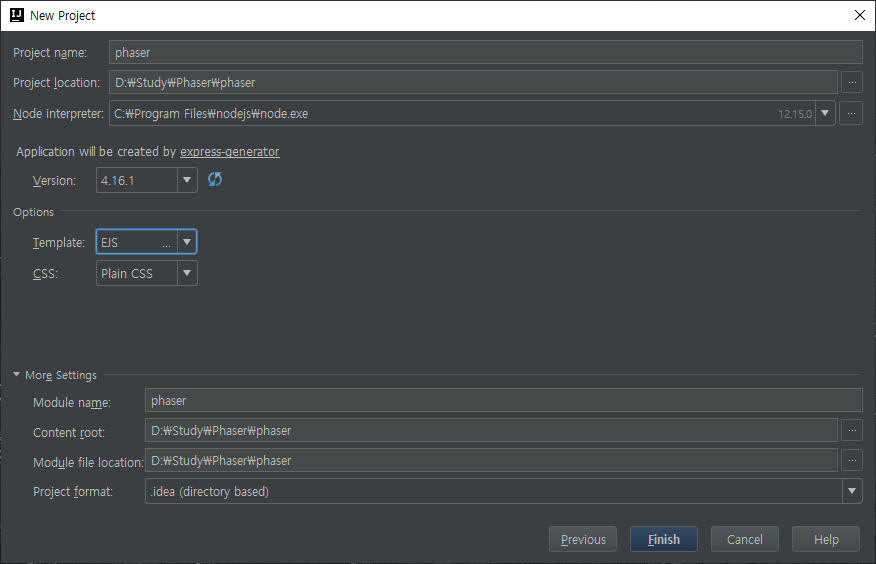The height and width of the screenshot is (564, 876).
Task: Open Help for this dialog
Action: [x=826, y=539]
